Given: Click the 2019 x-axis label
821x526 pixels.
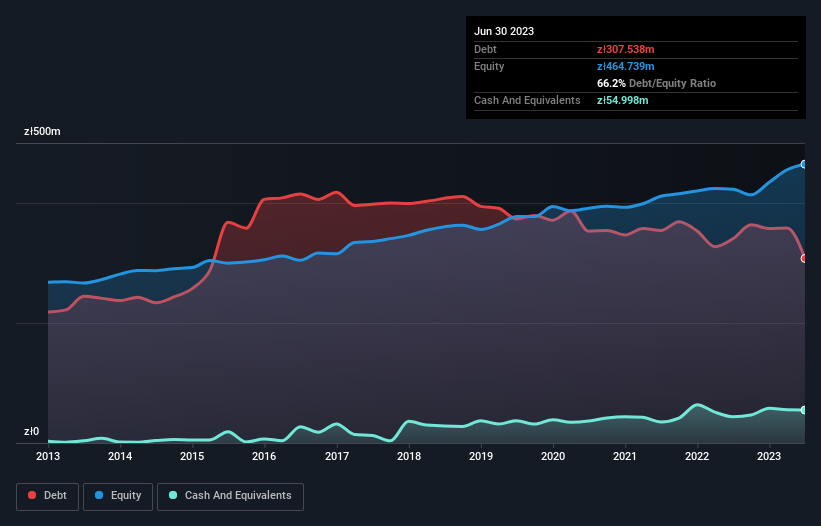Looking at the screenshot, I should click(481, 456).
